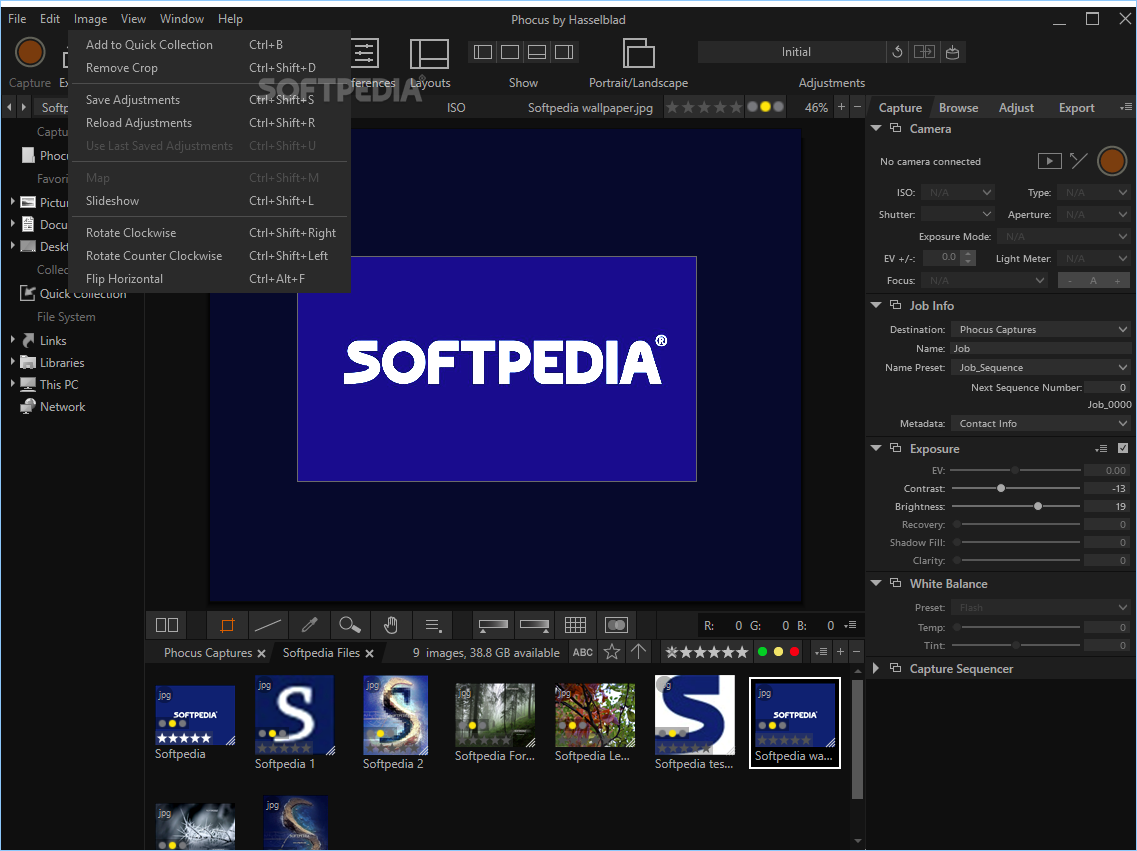Toggle the grid overlay icon
The height and width of the screenshot is (851, 1137).
575,625
